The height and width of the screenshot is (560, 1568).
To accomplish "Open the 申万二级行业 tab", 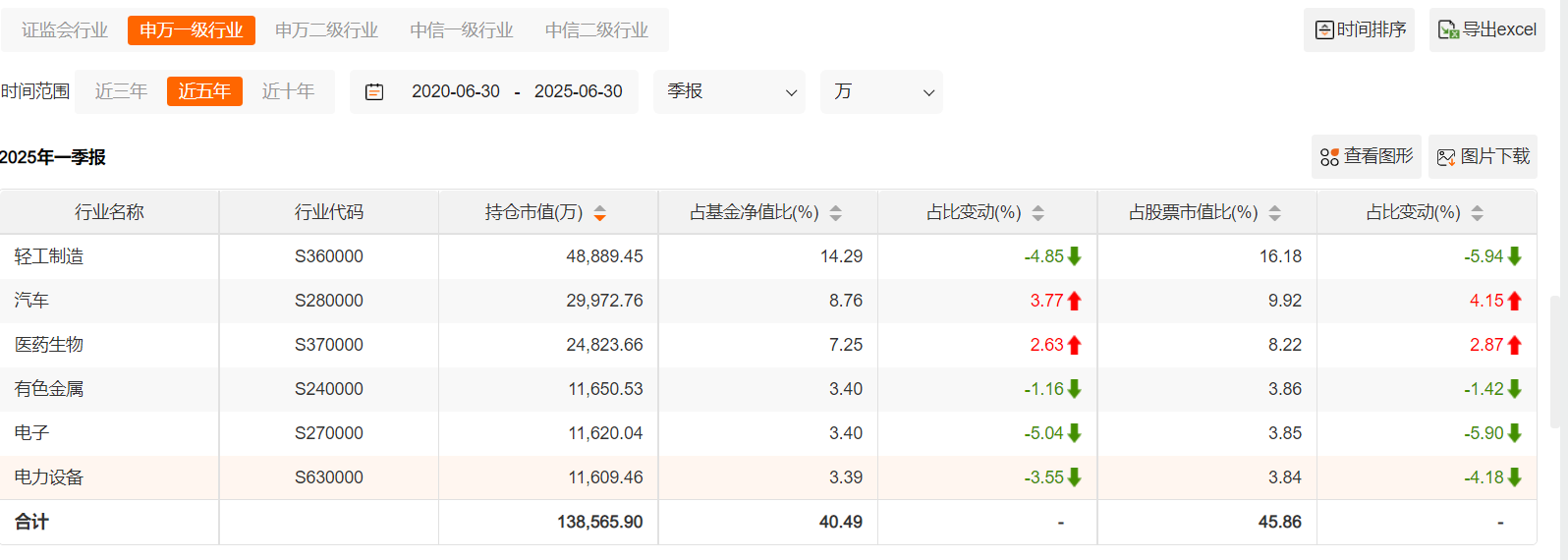I will tap(326, 30).
